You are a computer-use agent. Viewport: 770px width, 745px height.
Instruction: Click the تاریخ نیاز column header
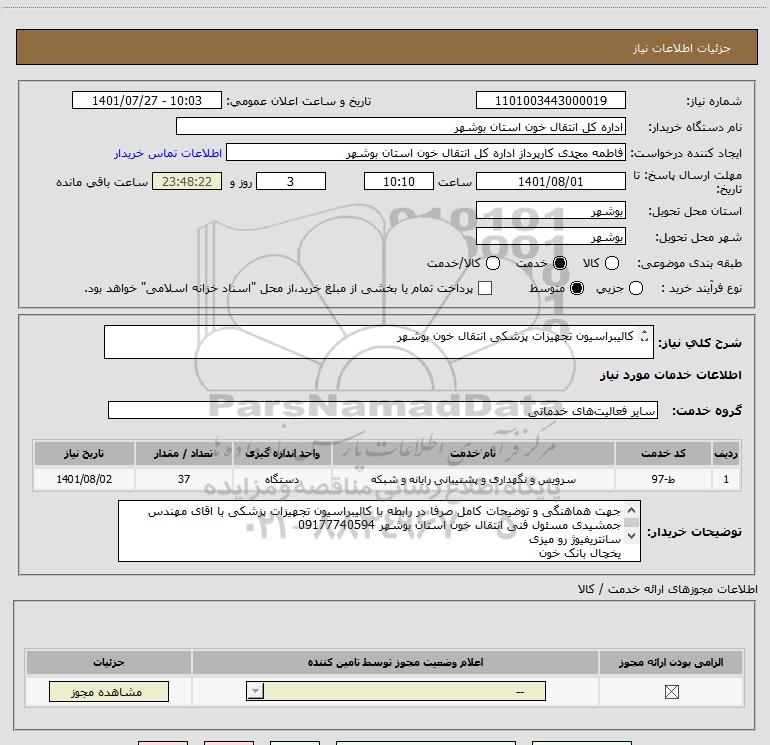pyautogui.click(x=84, y=453)
